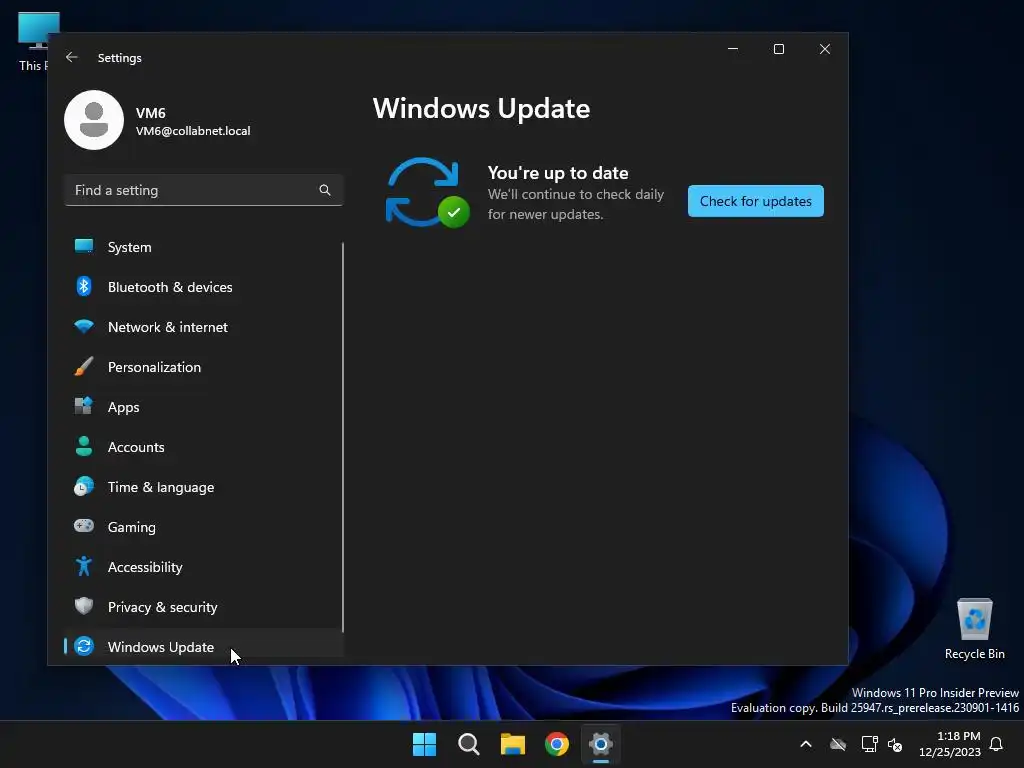Maximize the Settings window
This screenshot has height=768, width=1024.
pyautogui.click(x=778, y=49)
